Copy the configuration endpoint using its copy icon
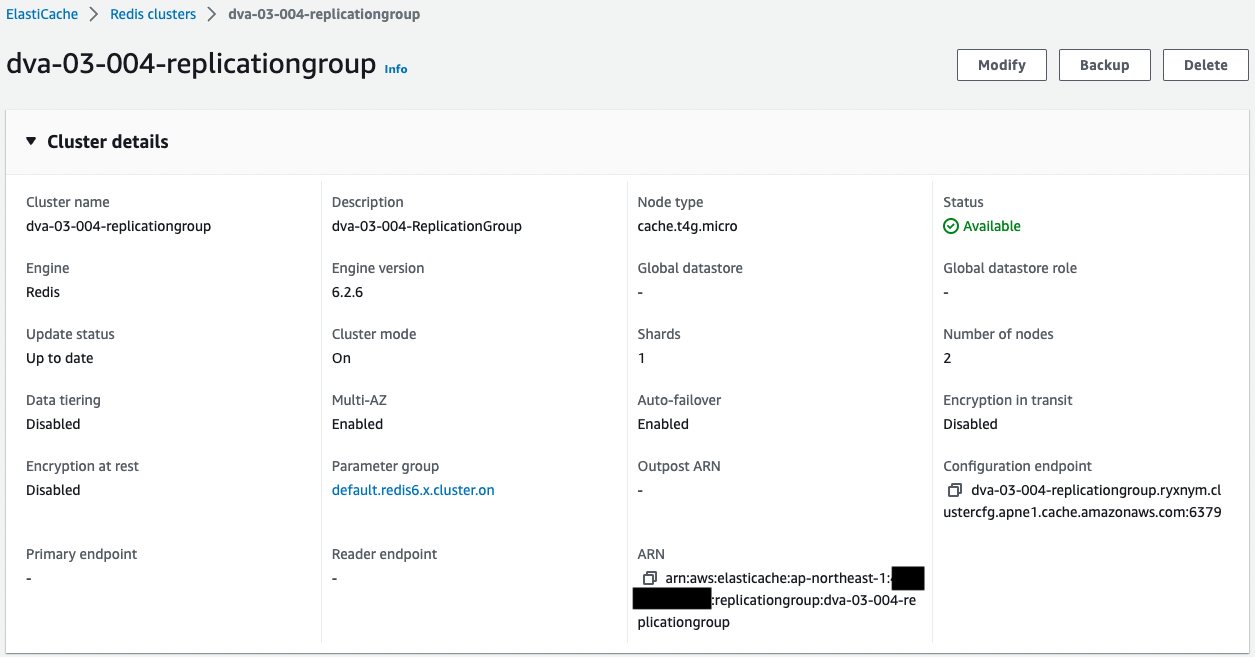 click(955, 490)
